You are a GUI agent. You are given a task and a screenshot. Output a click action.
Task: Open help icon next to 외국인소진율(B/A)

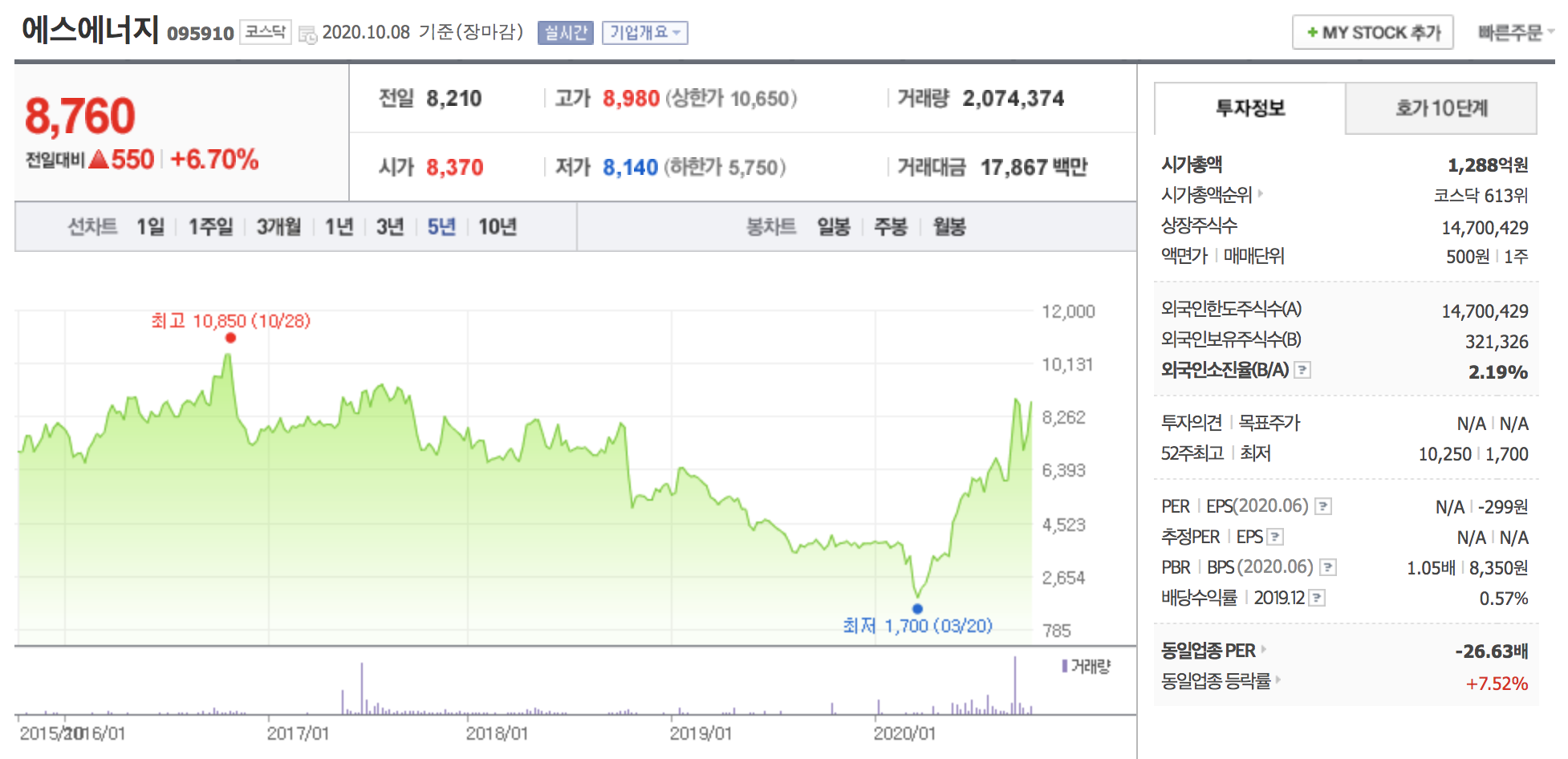click(x=1303, y=370)
